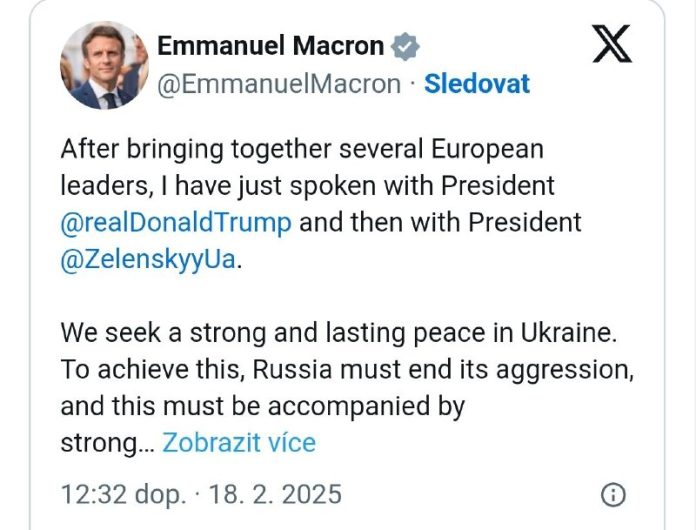The image size is (696, 530).
Task: Open Emmanuel Macron's profile photo
Action: coord(104,65)
